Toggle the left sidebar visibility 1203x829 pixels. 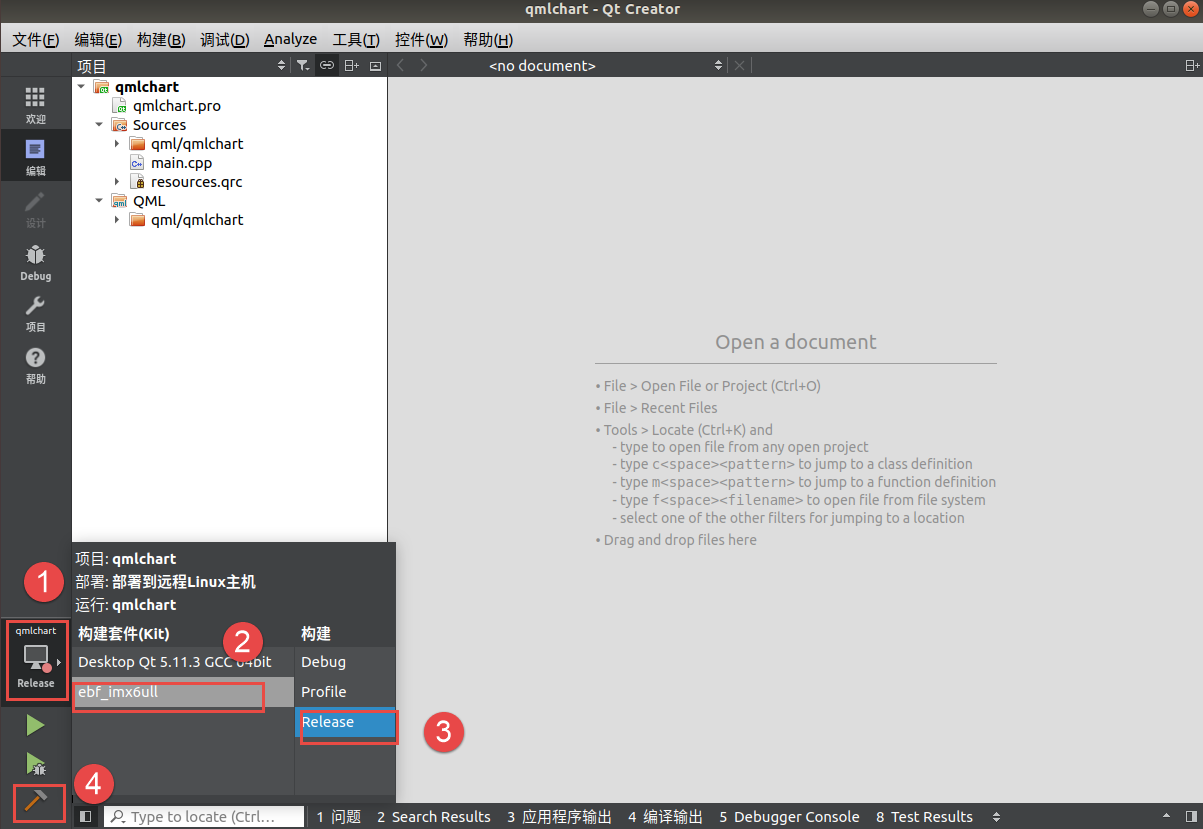[x=86, y=817]
